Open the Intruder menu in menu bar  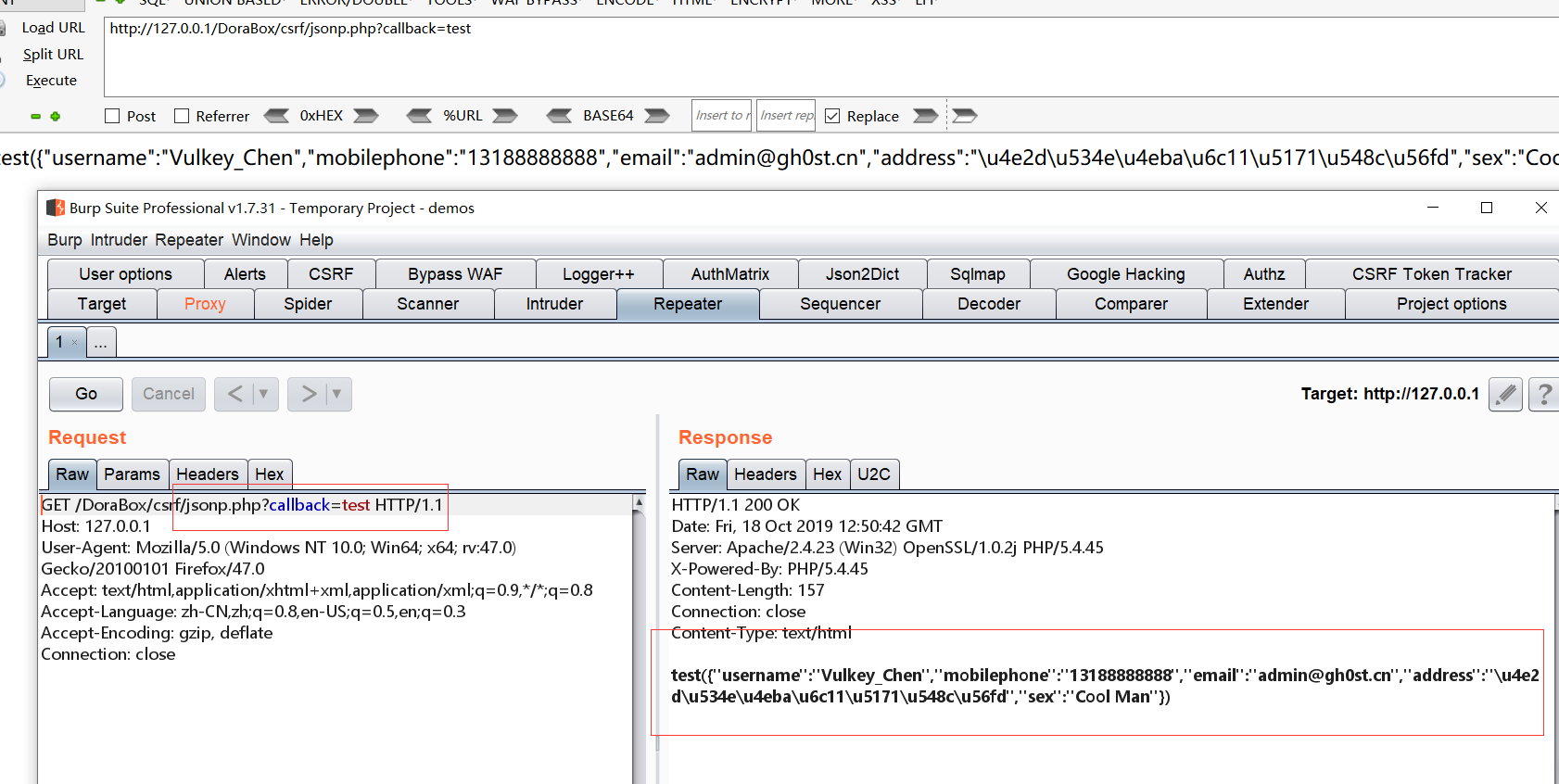(119, 240)
